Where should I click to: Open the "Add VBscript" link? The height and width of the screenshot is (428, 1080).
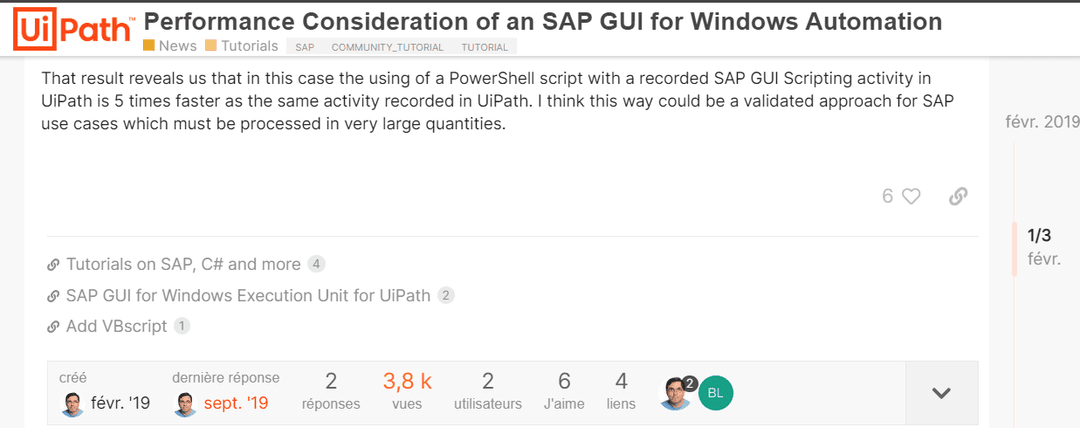click(117, 326)
